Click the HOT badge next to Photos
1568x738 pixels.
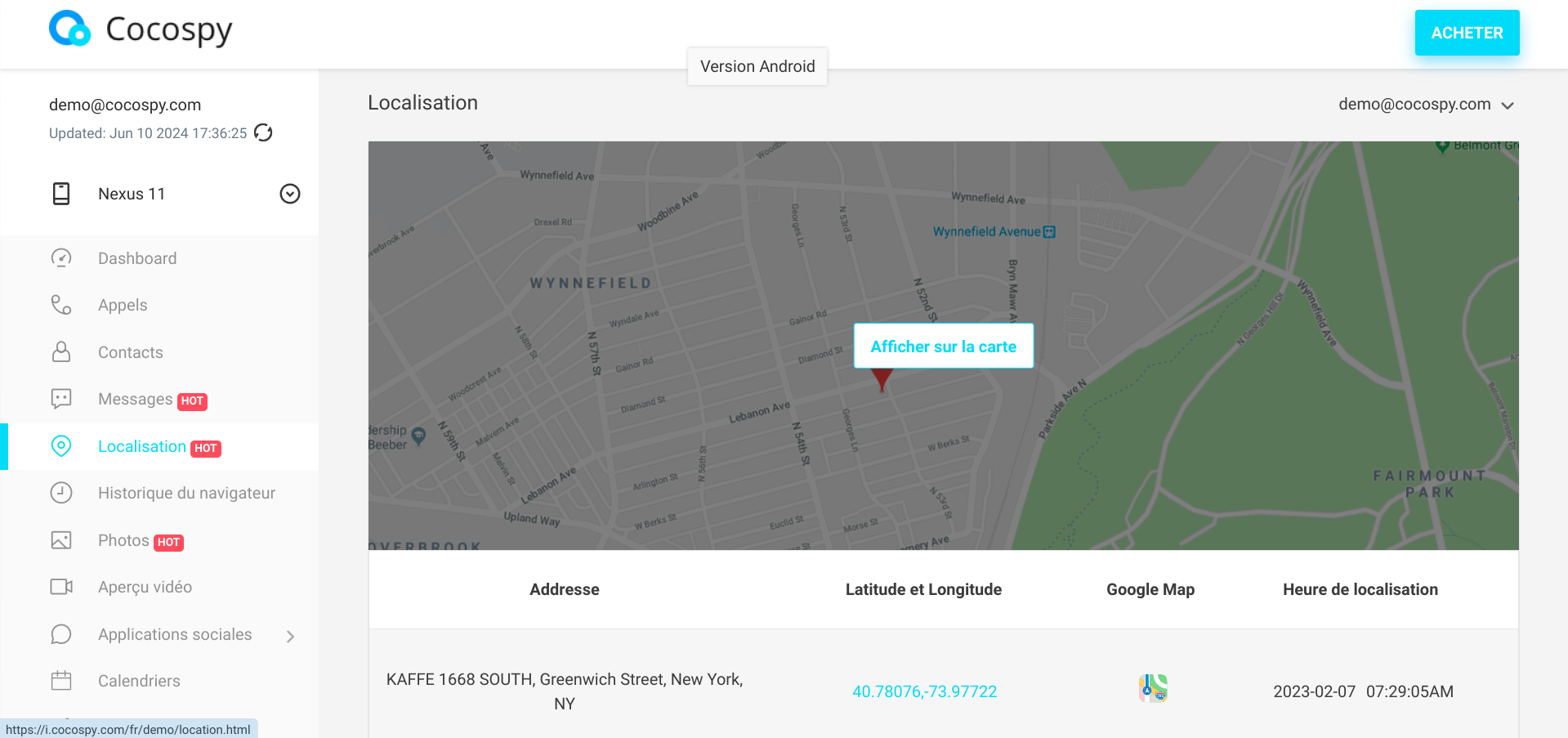168,542
